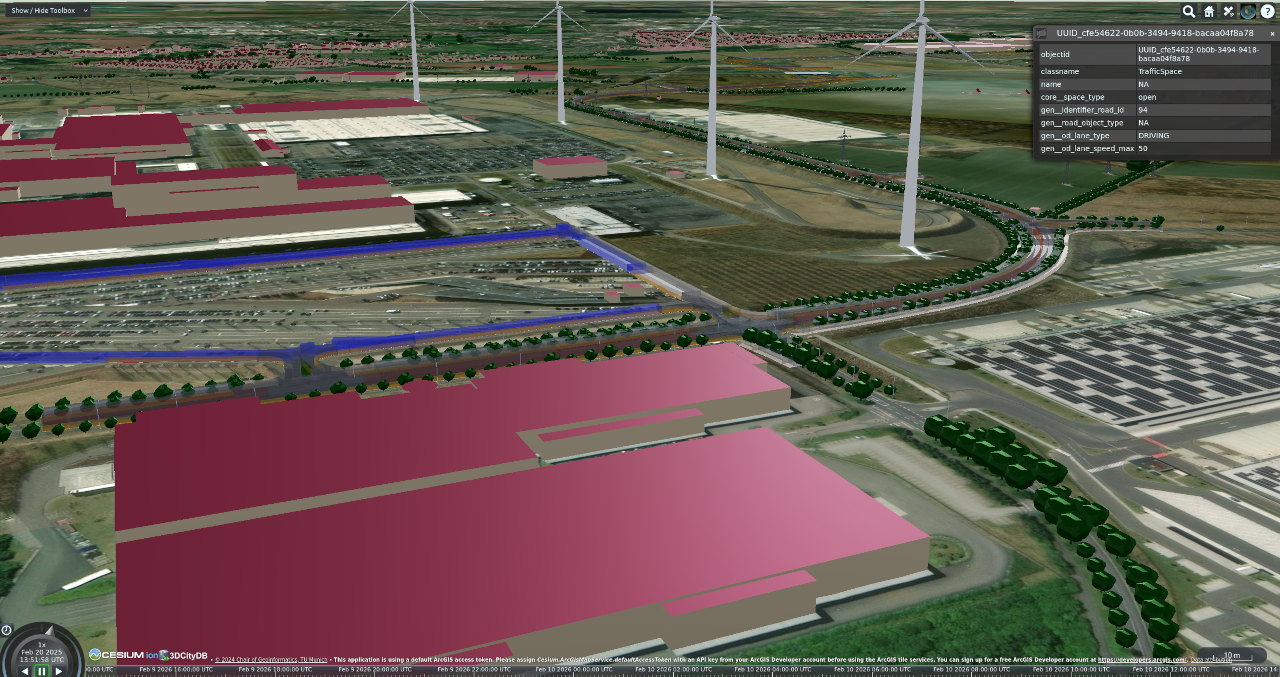Pause the animation clock
1280x677 pixels.
click(x=42, y=671)
